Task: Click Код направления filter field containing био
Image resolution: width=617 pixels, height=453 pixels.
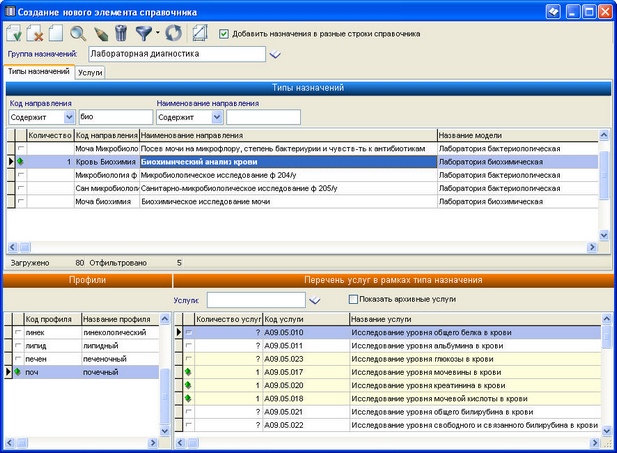Action: coord(116,117)
